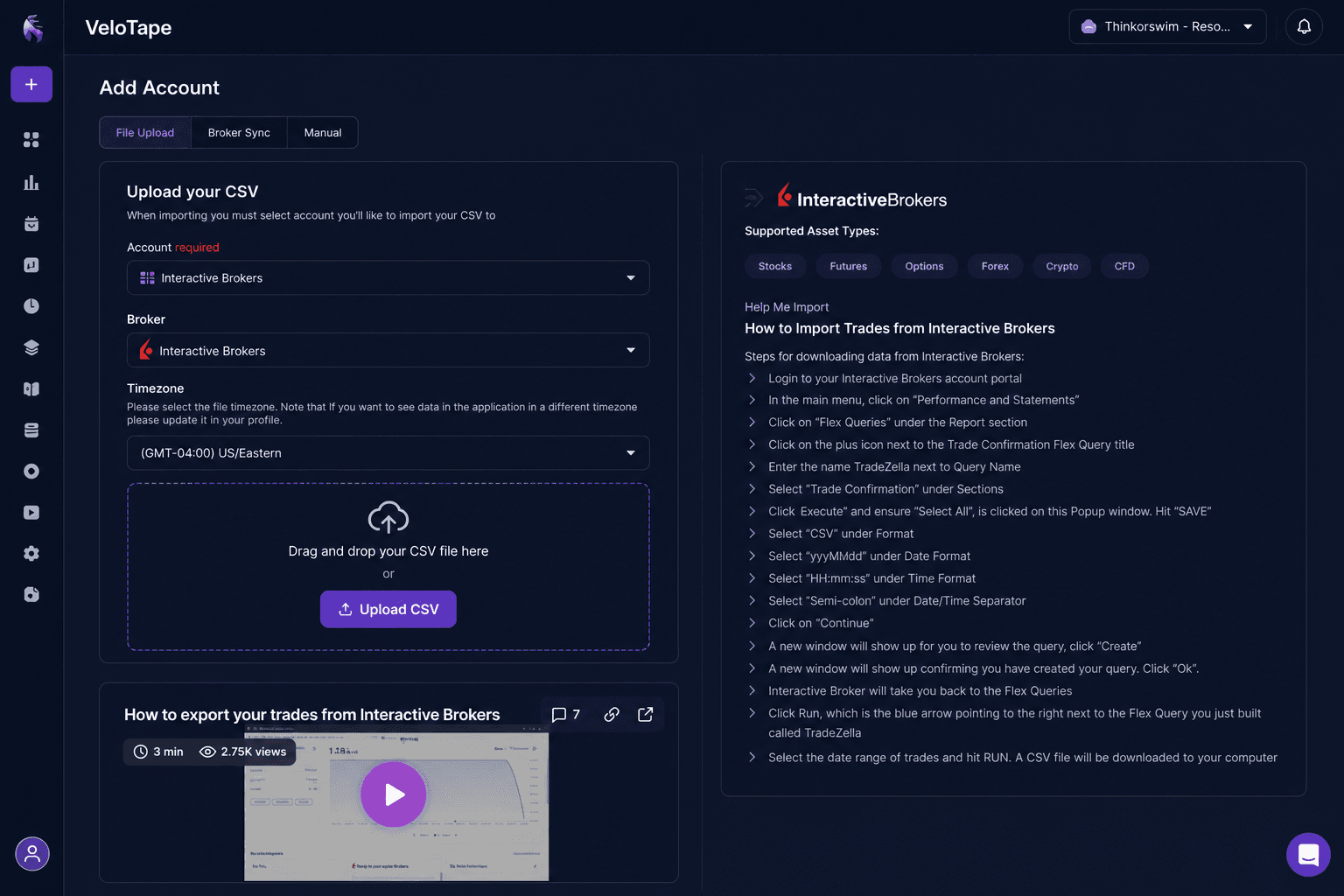Open the Timezone US/Eastern dropdown
Image resolution: width=1344 pixels, height=896 pixels.
coord(388,453)
